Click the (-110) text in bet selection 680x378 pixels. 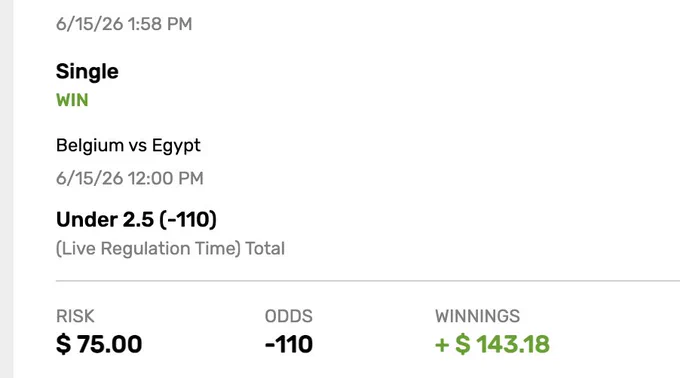pos(188,219)
